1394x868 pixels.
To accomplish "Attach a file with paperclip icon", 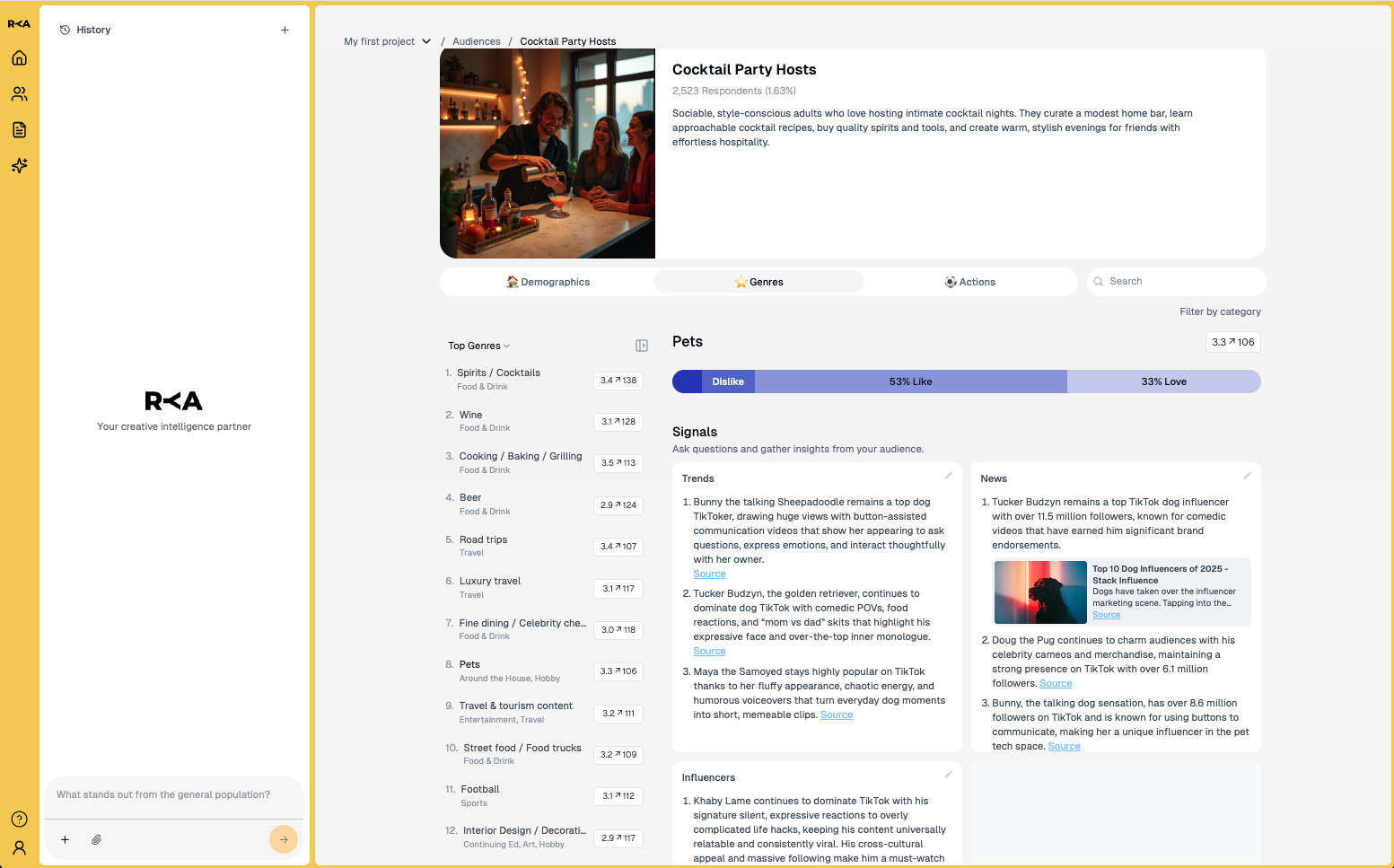I will (x=96, y=840).
